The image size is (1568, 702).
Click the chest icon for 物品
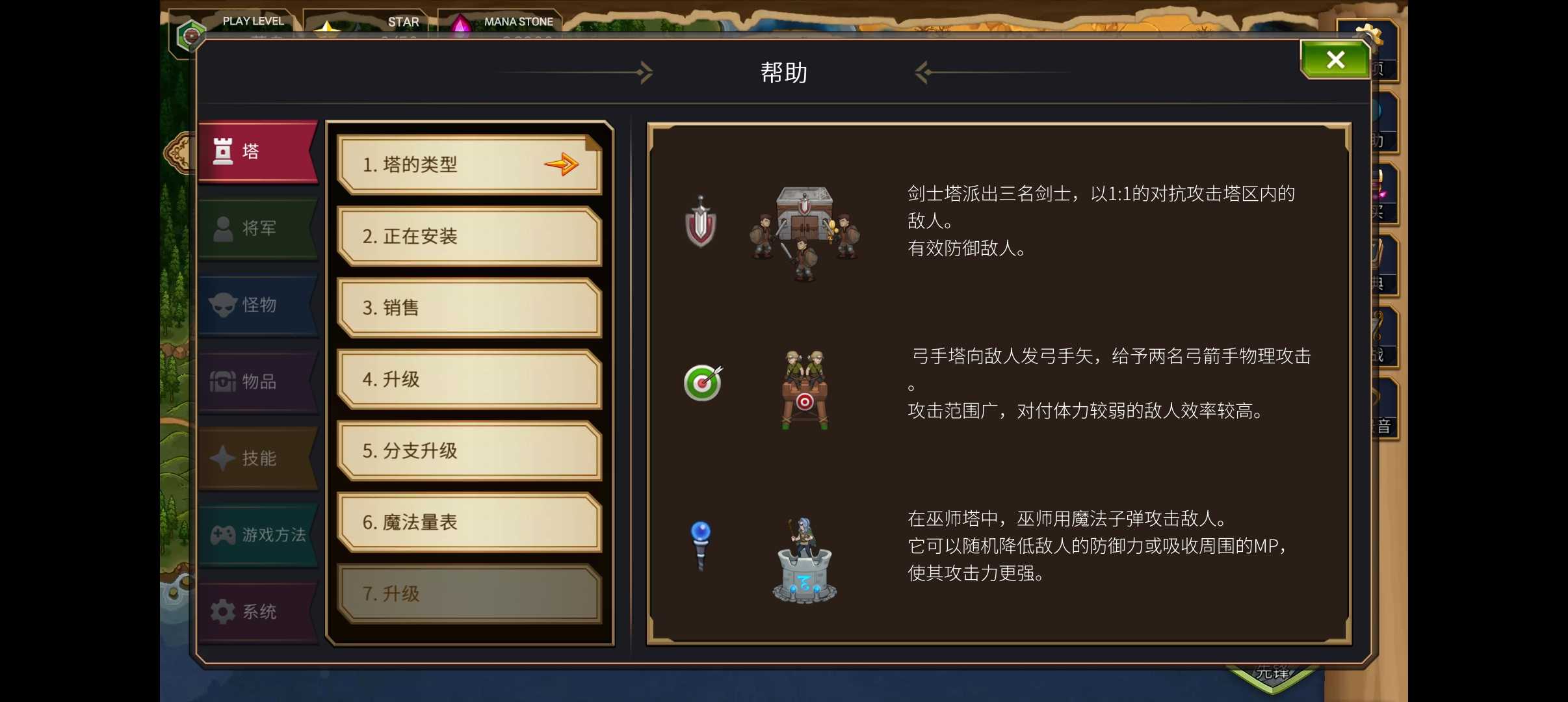(223, 381)
